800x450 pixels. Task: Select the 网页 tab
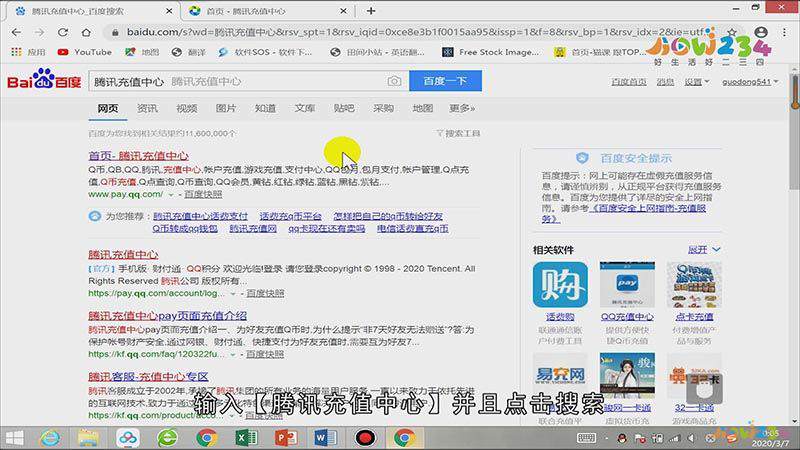108,108
